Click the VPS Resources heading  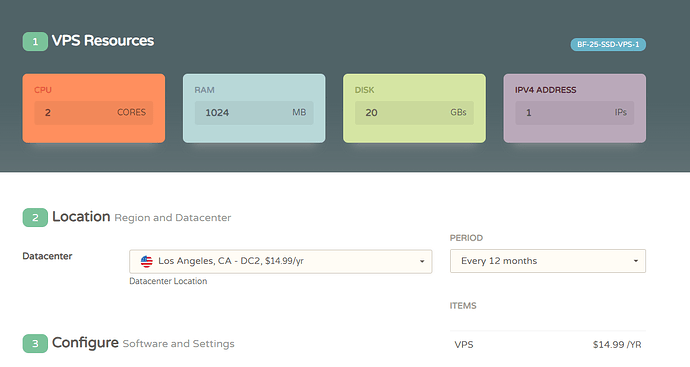tap(103, 40)
